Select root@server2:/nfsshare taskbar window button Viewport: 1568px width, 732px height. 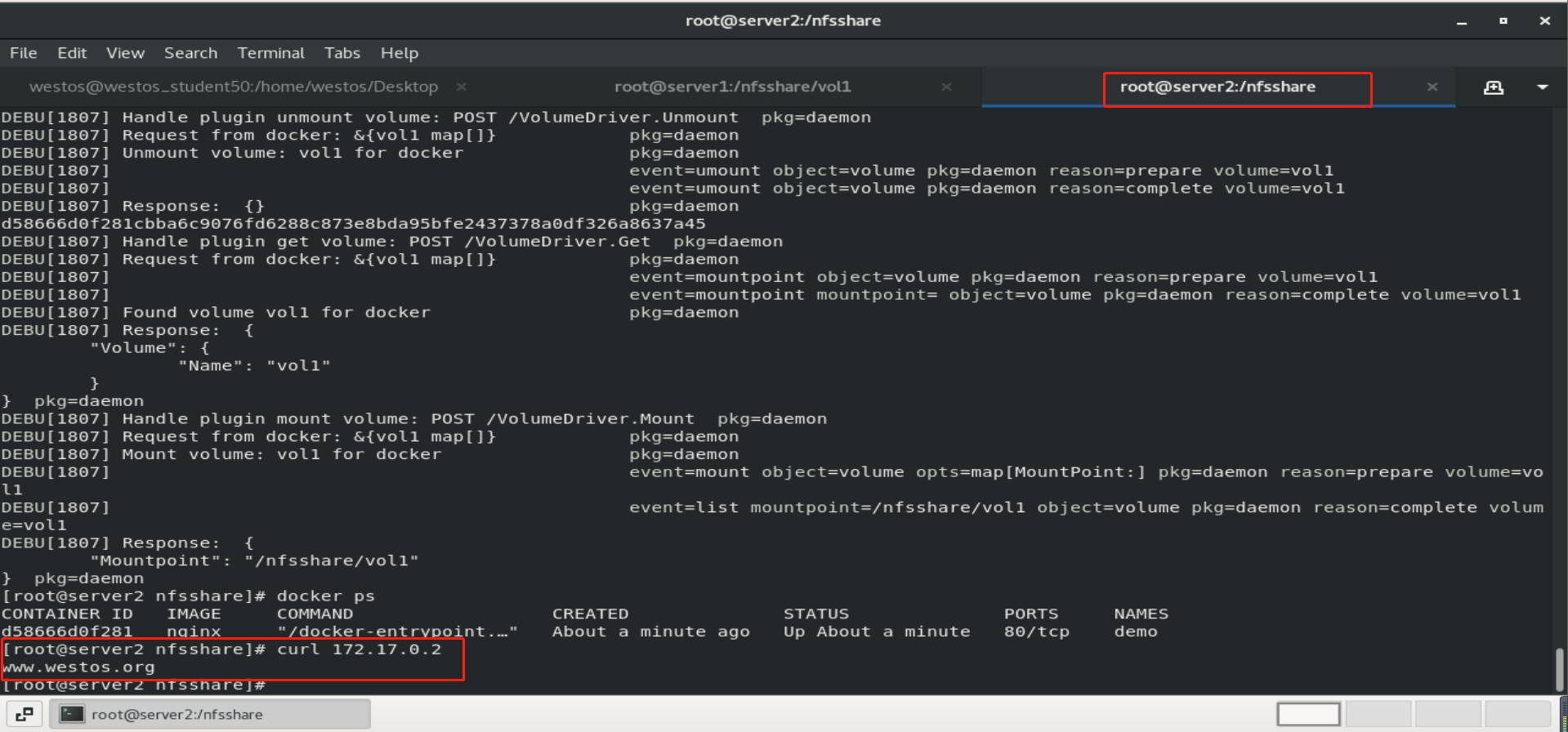coord(210,714)
